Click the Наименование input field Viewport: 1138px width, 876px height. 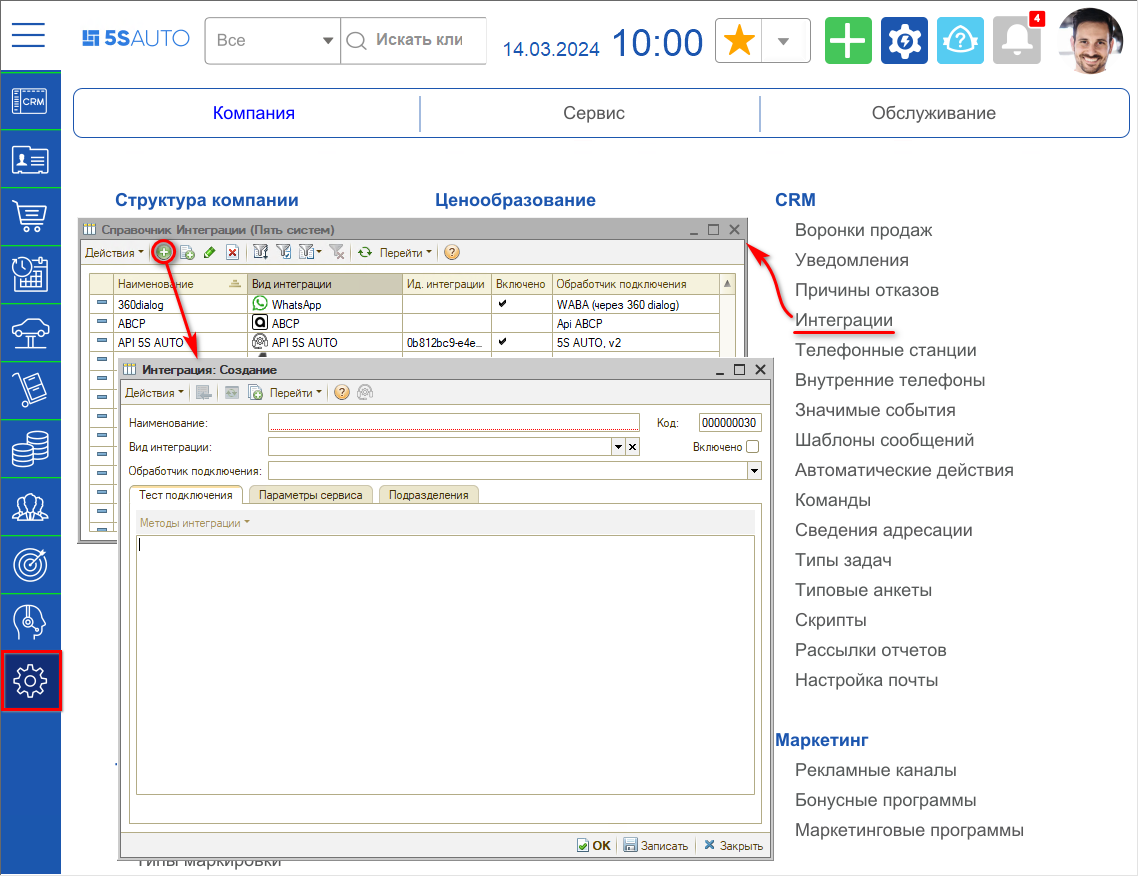tap(454, 422)
